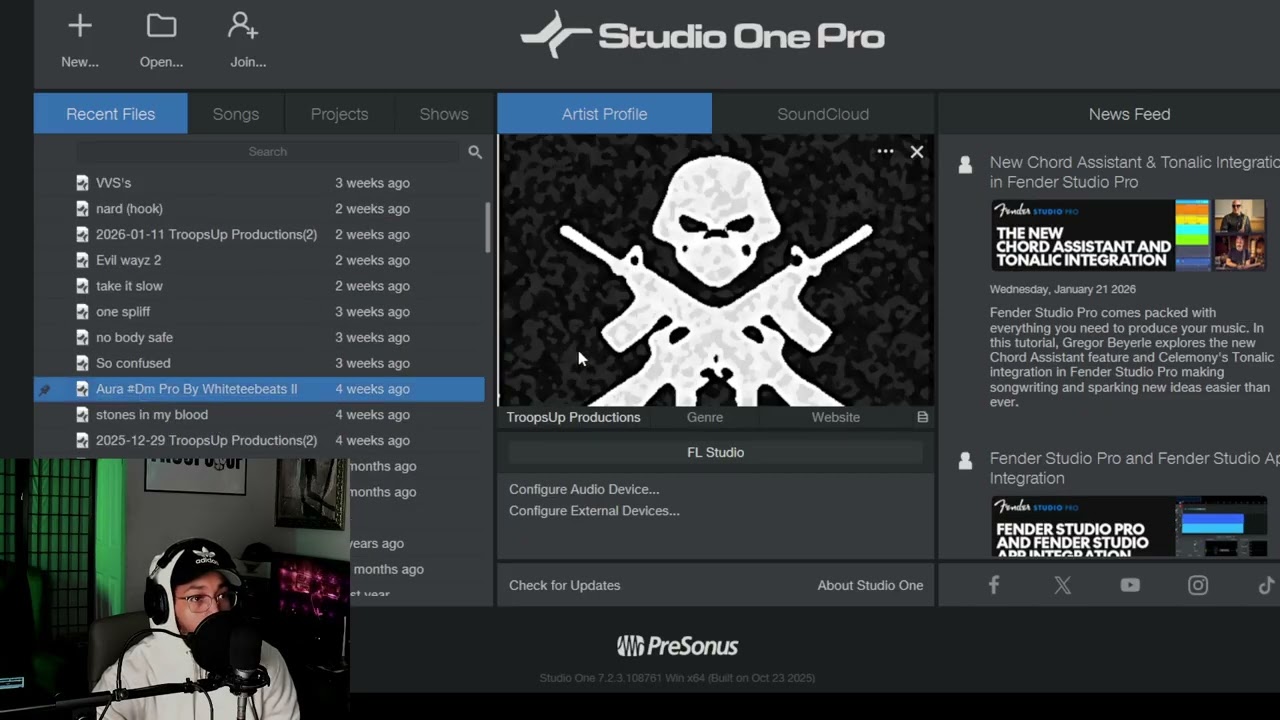
Task: Click Check for Updates
Action: (x=564, y=586)
